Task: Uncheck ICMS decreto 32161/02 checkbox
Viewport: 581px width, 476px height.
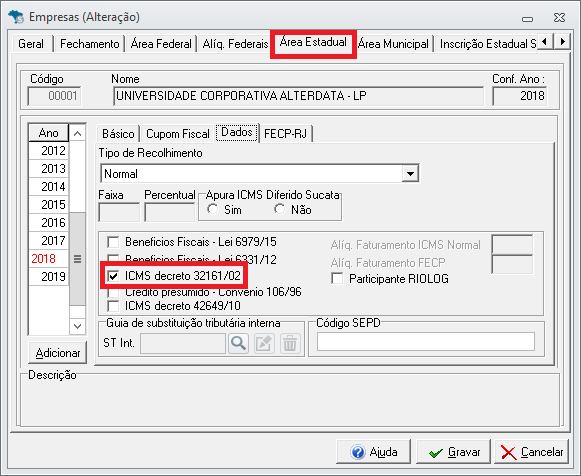Action: coord(113,276)
